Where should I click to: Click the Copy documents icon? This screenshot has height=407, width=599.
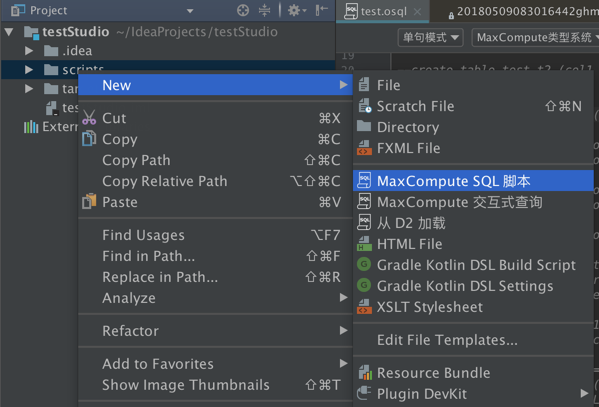[x=89, y=138]
